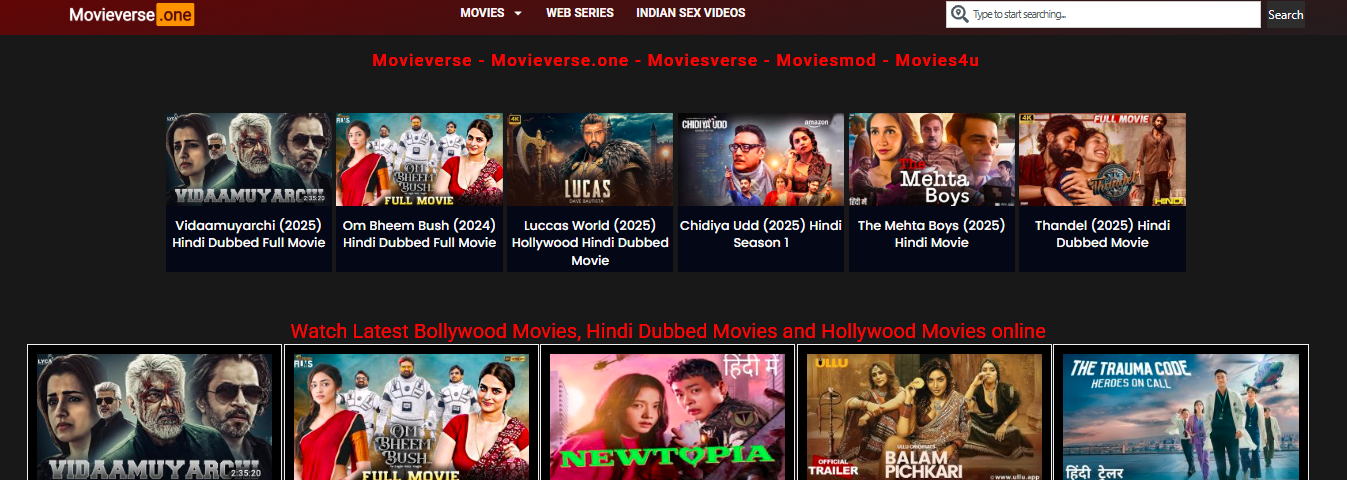Click the Lucas poster thumbnail

(x=590, y=160)
